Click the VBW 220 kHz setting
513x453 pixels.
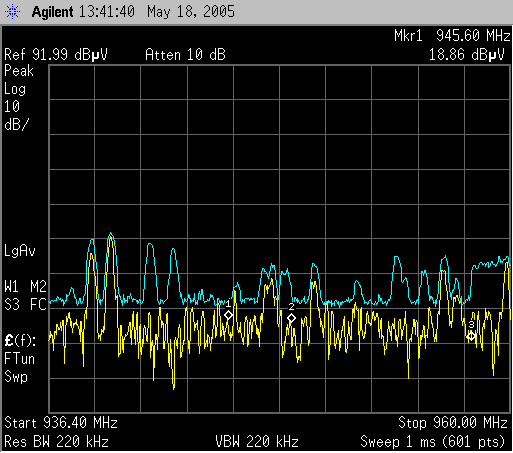coord(257,442)
